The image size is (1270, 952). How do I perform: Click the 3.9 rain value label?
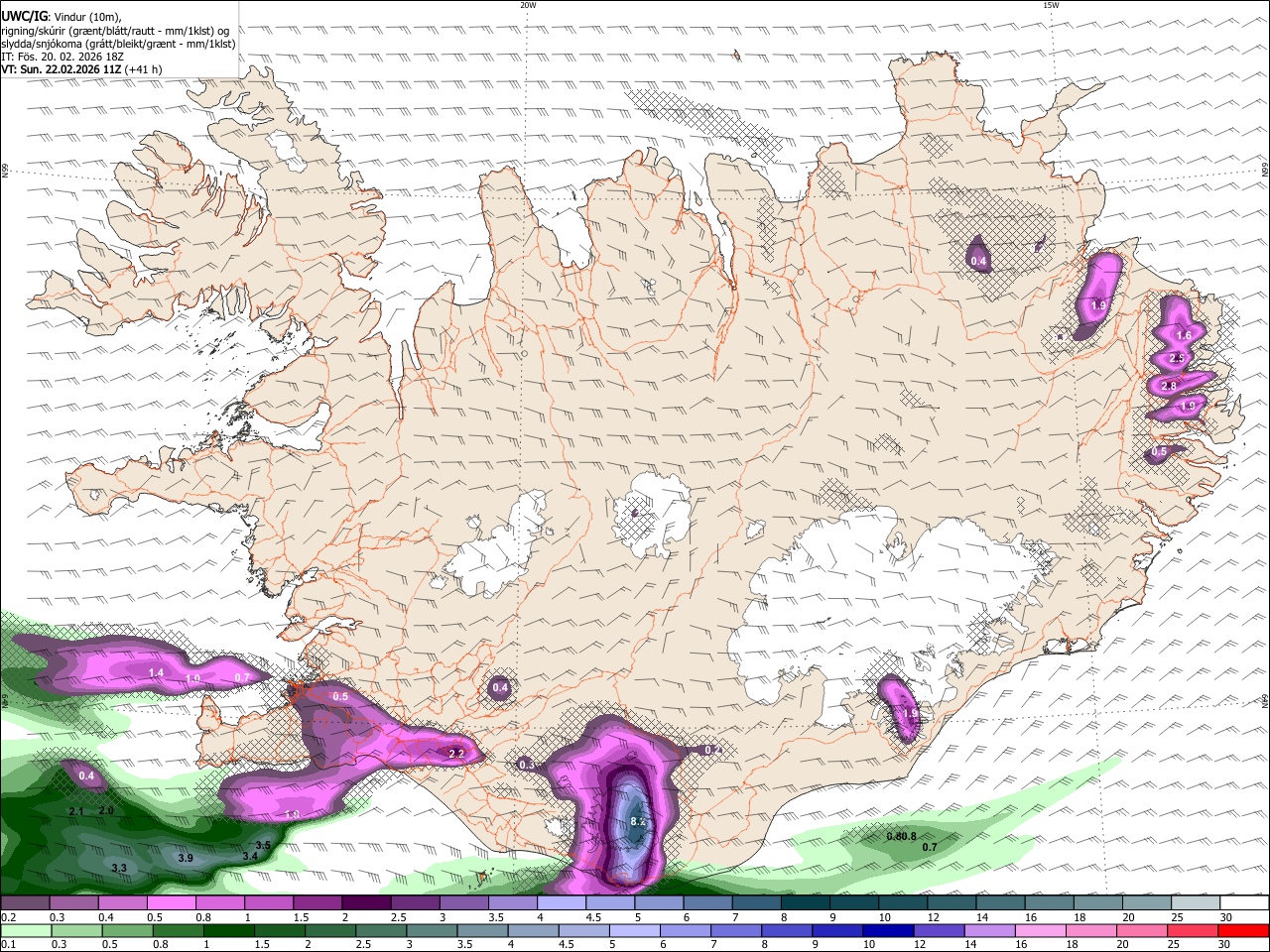(186, 858)
